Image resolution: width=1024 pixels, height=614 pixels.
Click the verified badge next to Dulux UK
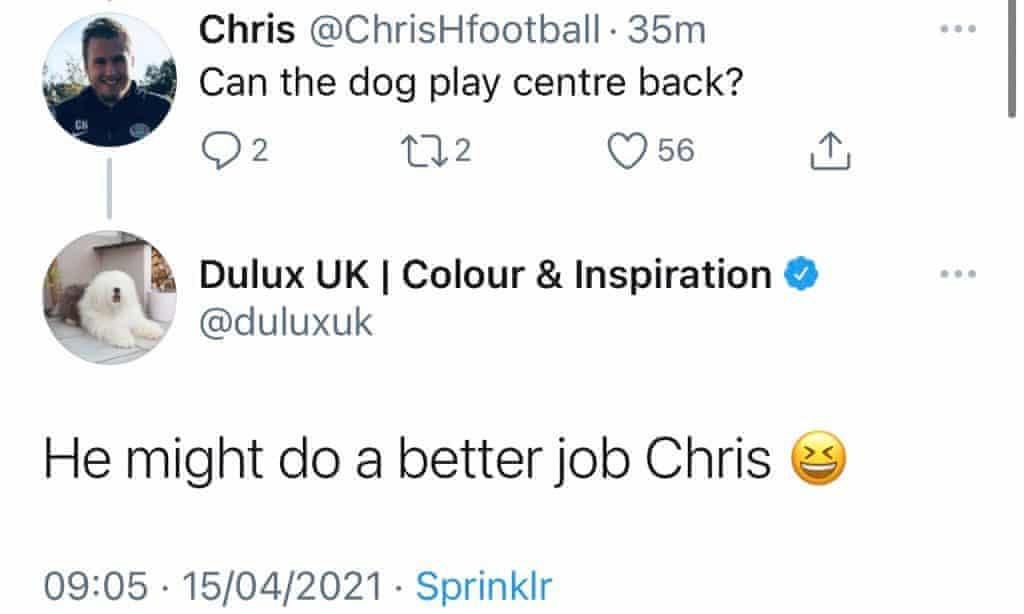(x=803, y=273)
